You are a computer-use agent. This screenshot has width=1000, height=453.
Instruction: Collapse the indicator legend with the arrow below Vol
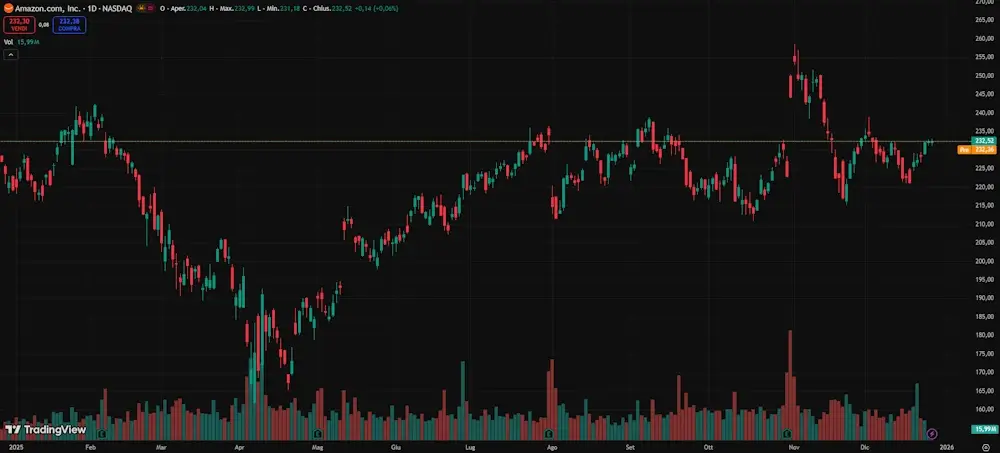coord(10,55)
